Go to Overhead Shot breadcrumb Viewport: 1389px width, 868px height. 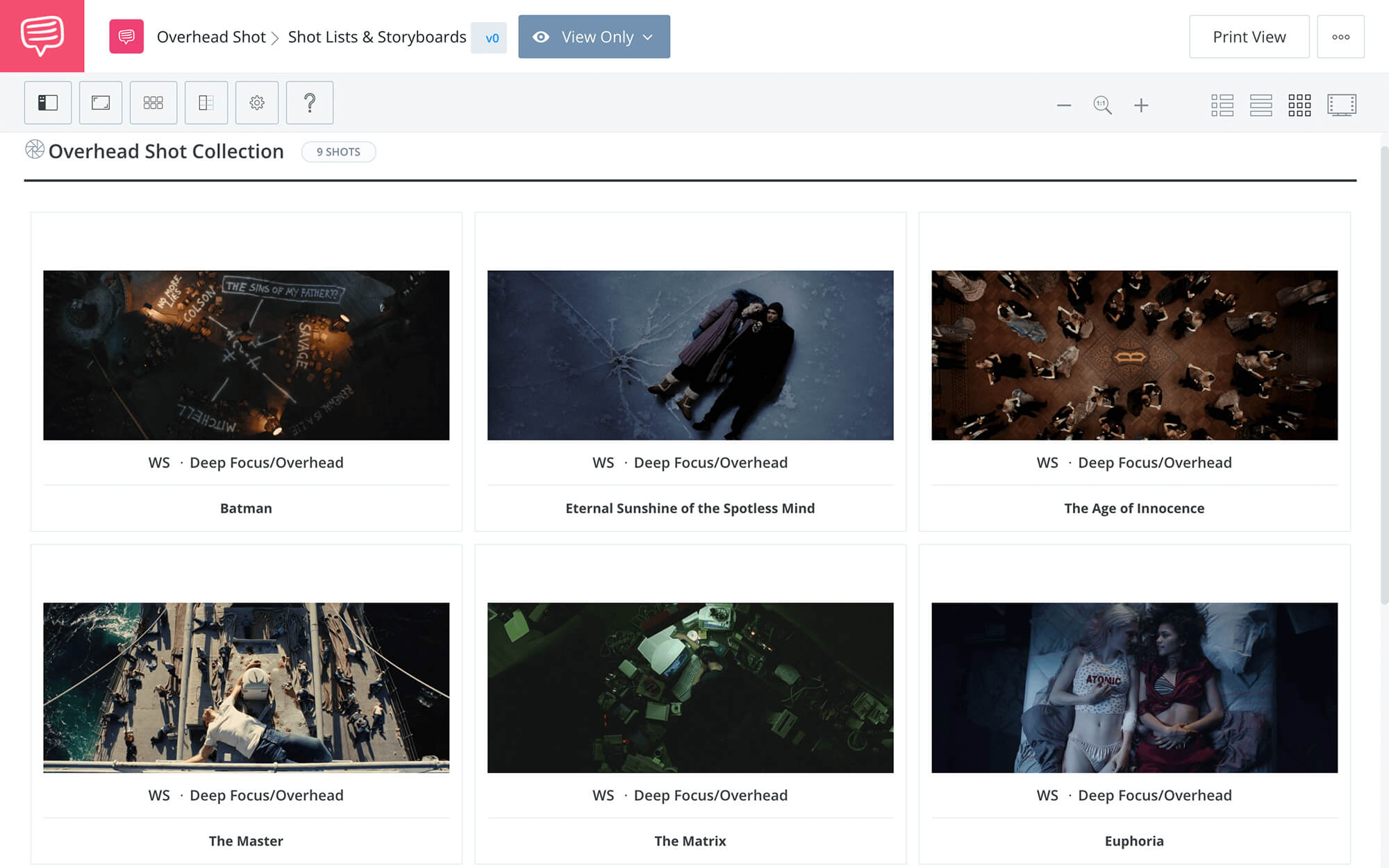[211, 37]
